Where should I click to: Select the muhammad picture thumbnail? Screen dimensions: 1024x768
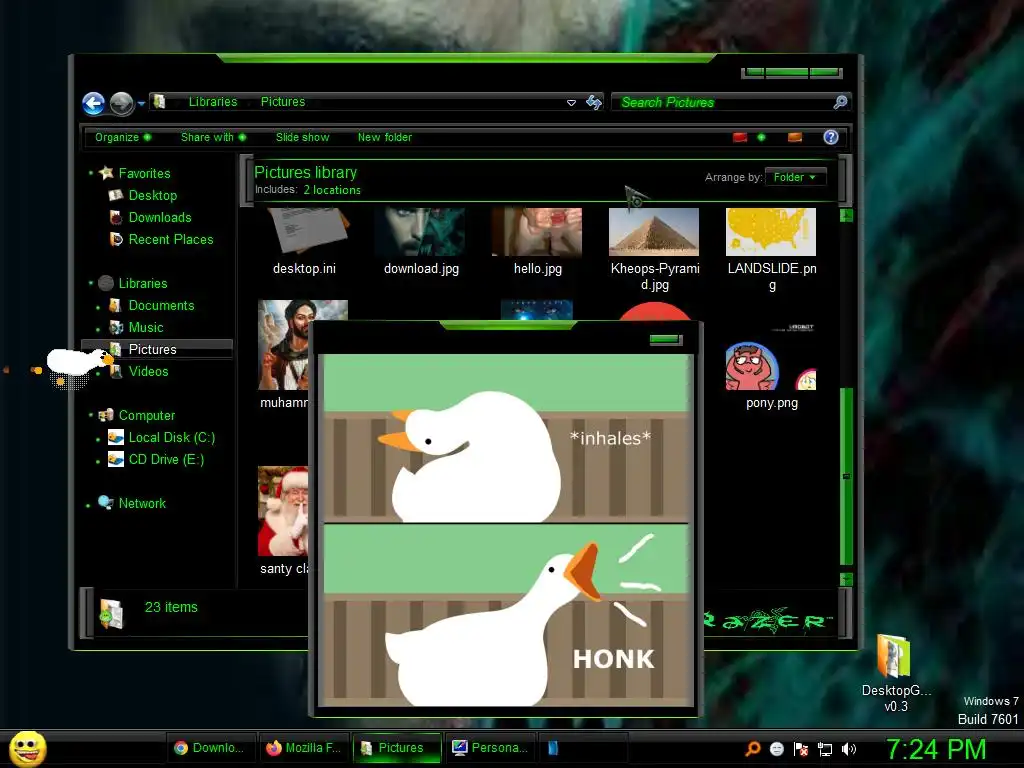click(284, 345)
